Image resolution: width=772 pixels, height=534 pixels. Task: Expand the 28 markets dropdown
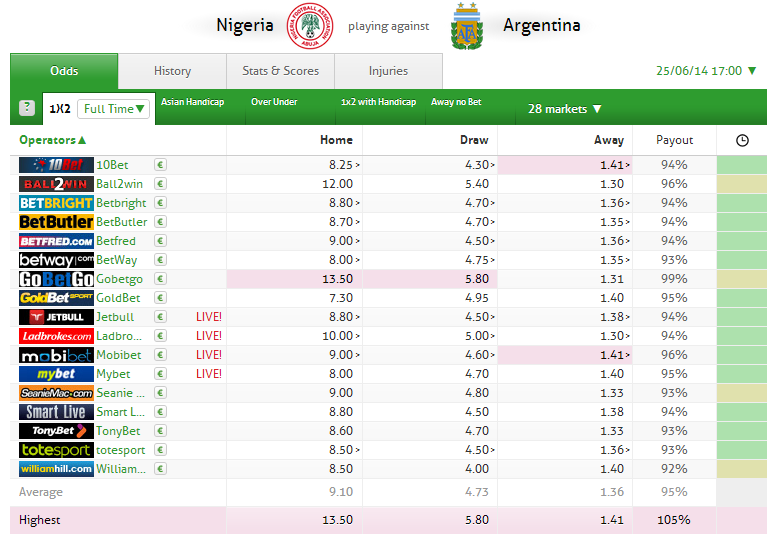click(x=565, y=109)
